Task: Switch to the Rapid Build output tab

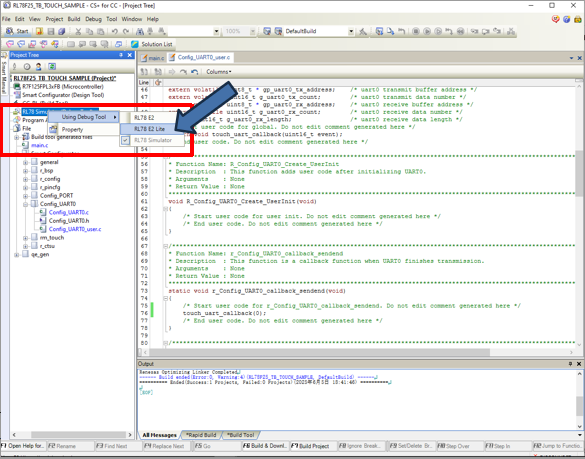Action: click(x=201, y=435)
